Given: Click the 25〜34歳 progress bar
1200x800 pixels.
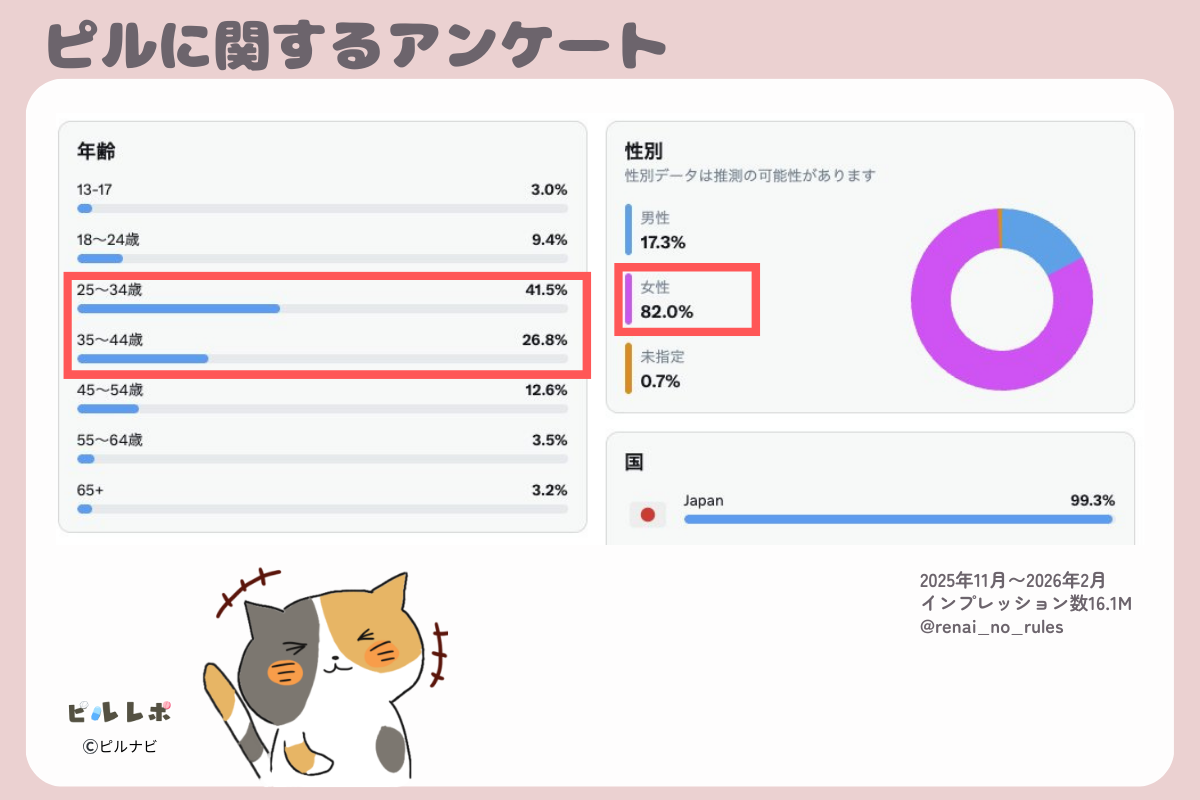Looking at the screenshot, I should point(322,309).
